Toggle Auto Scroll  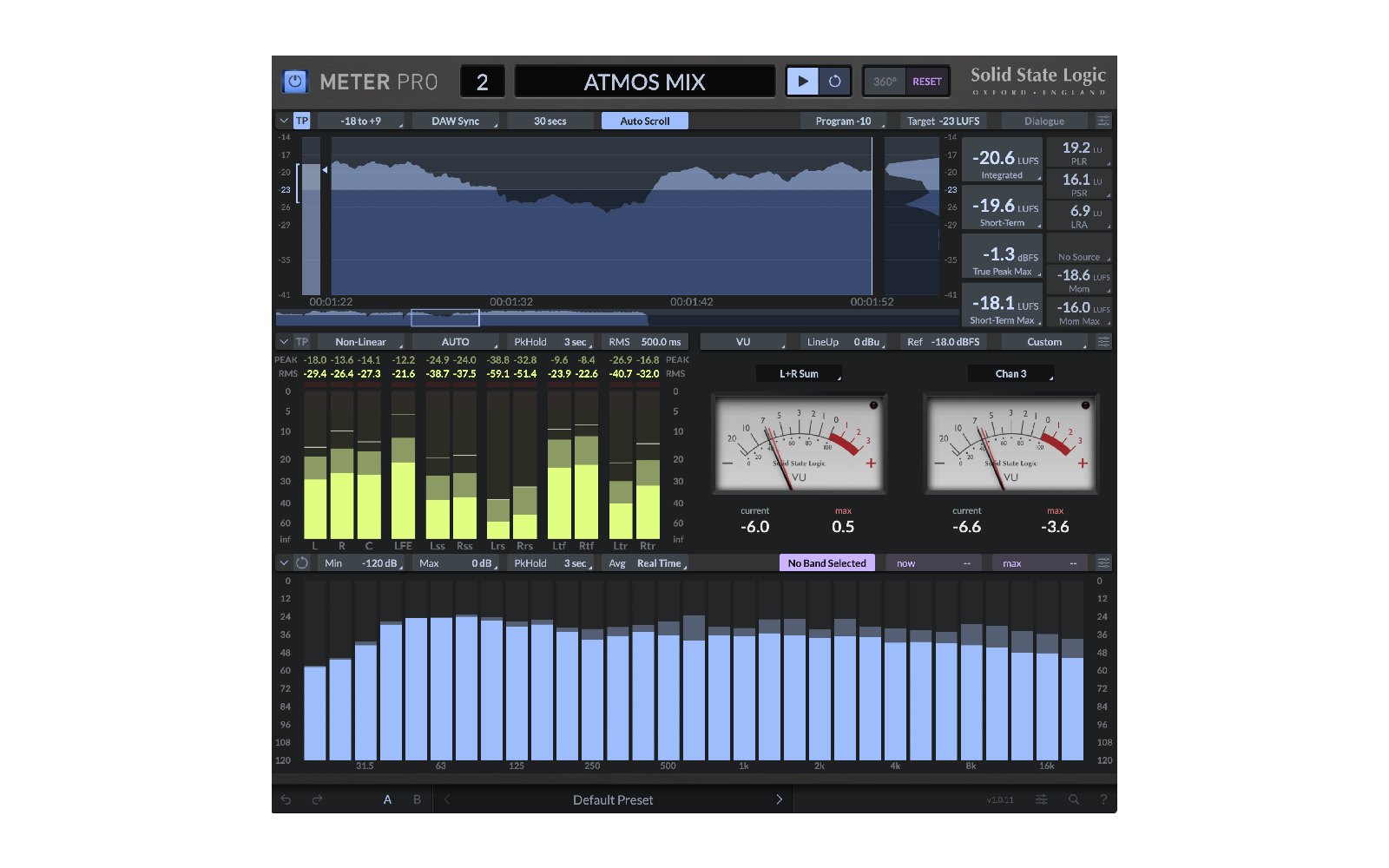pyautogui.click(x=645, y=121)
